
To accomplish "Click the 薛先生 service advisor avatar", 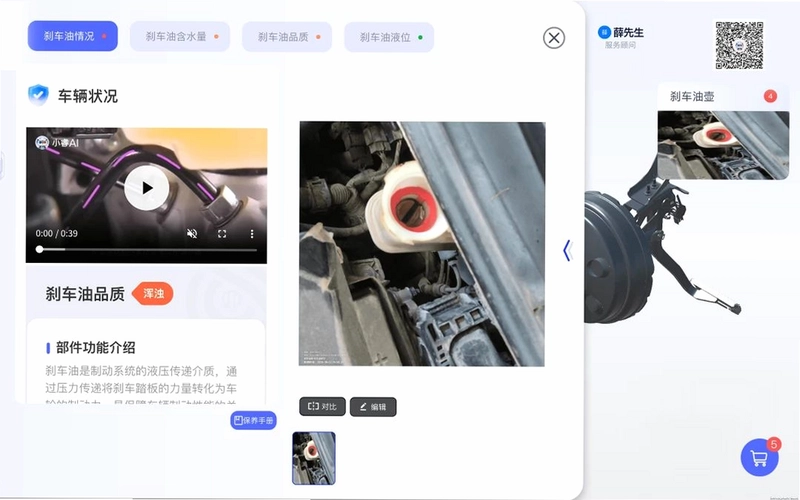I will click(x=604, y=33).
